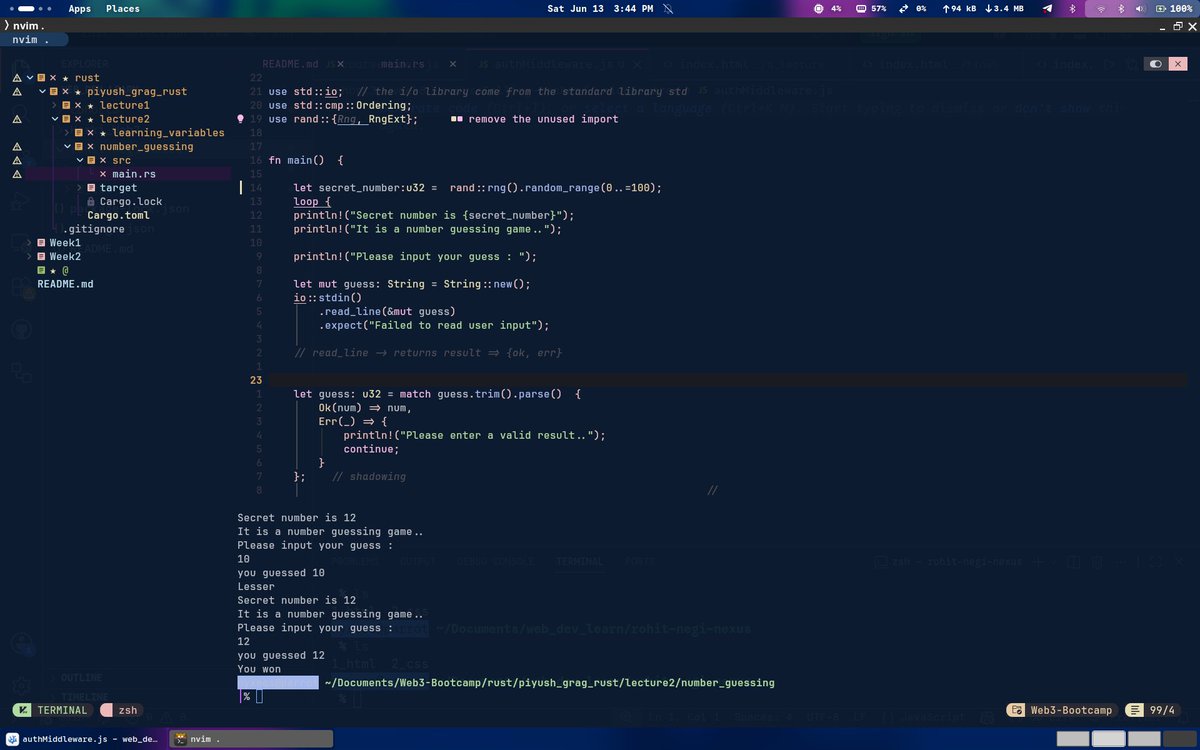Collapse the piyush_grag_rust folder

(x=42, y=92)
